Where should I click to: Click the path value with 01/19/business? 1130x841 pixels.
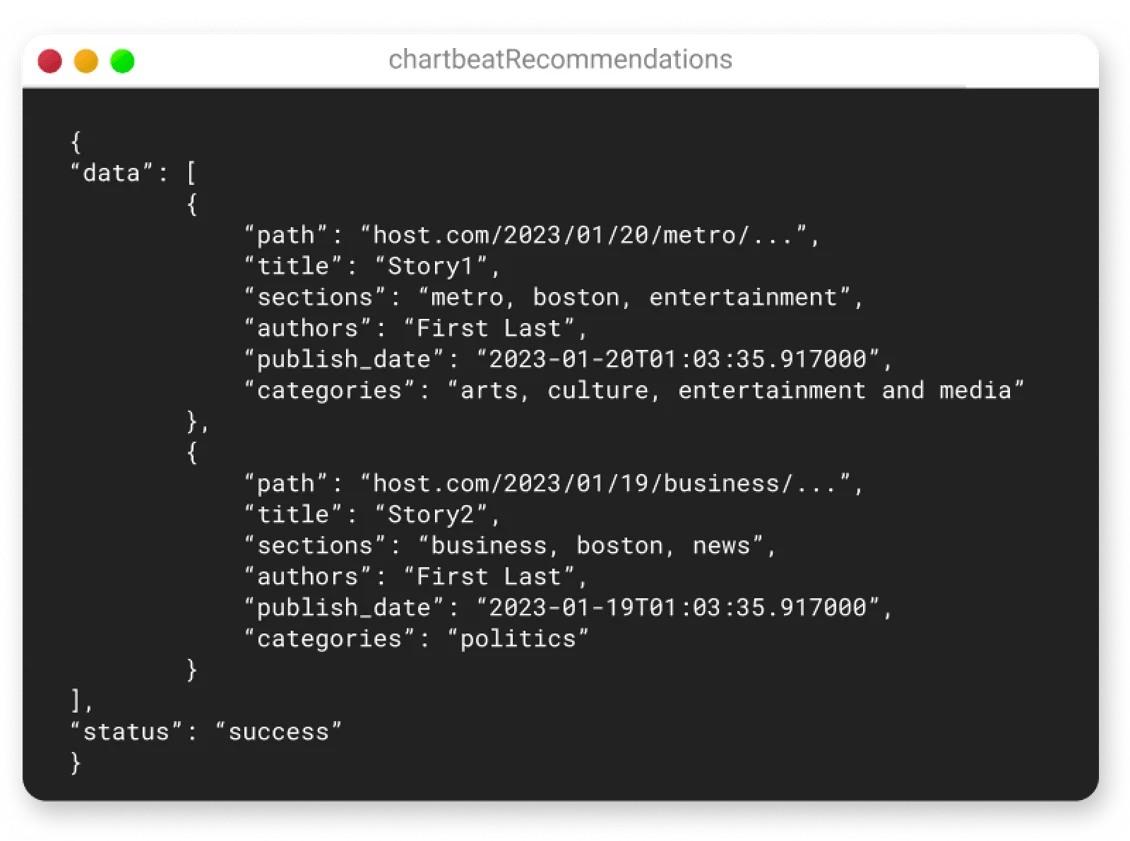point(605,483)
